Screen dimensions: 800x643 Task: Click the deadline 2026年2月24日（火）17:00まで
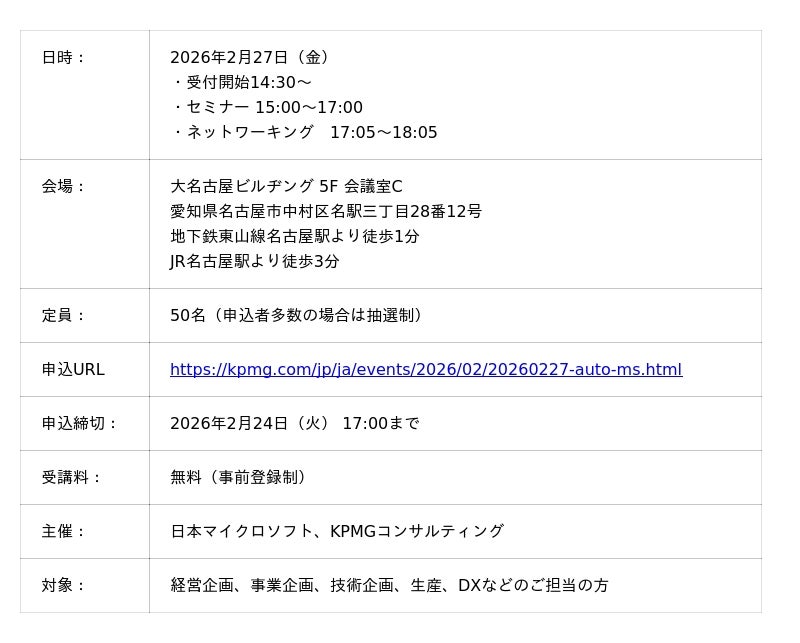(x=295, y=424)
